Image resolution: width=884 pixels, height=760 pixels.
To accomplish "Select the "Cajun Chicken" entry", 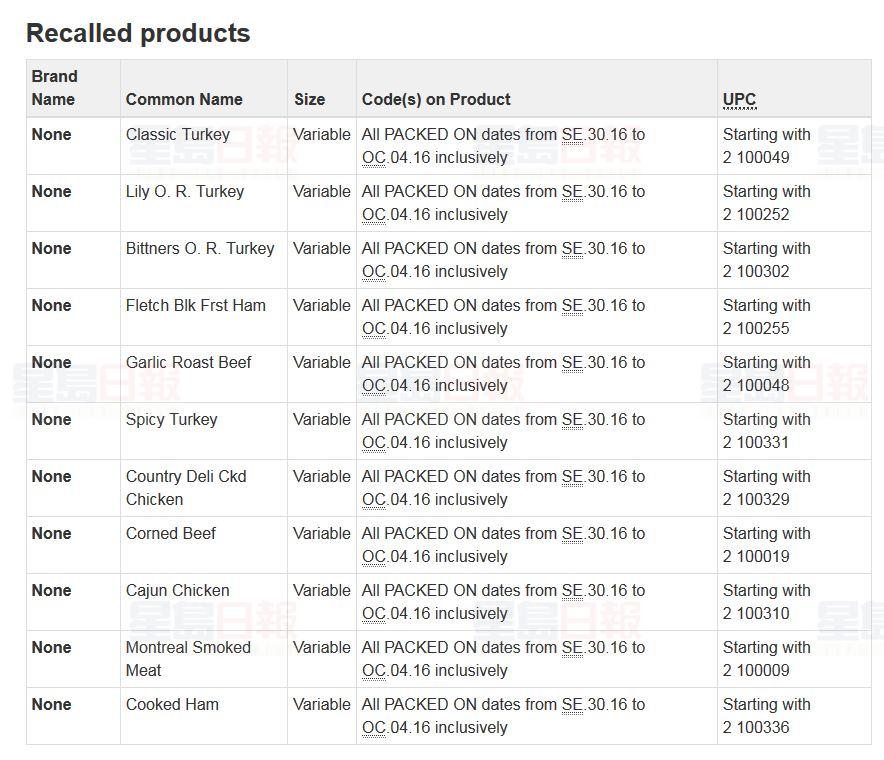I will click(x=178, y=590).
